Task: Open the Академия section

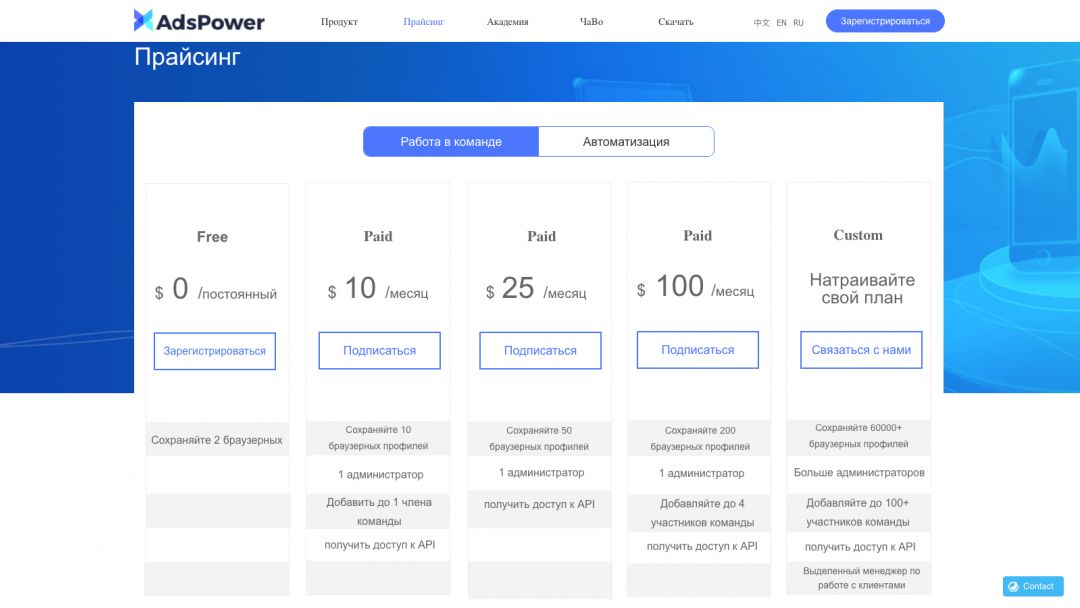Action: pos(507,21)
